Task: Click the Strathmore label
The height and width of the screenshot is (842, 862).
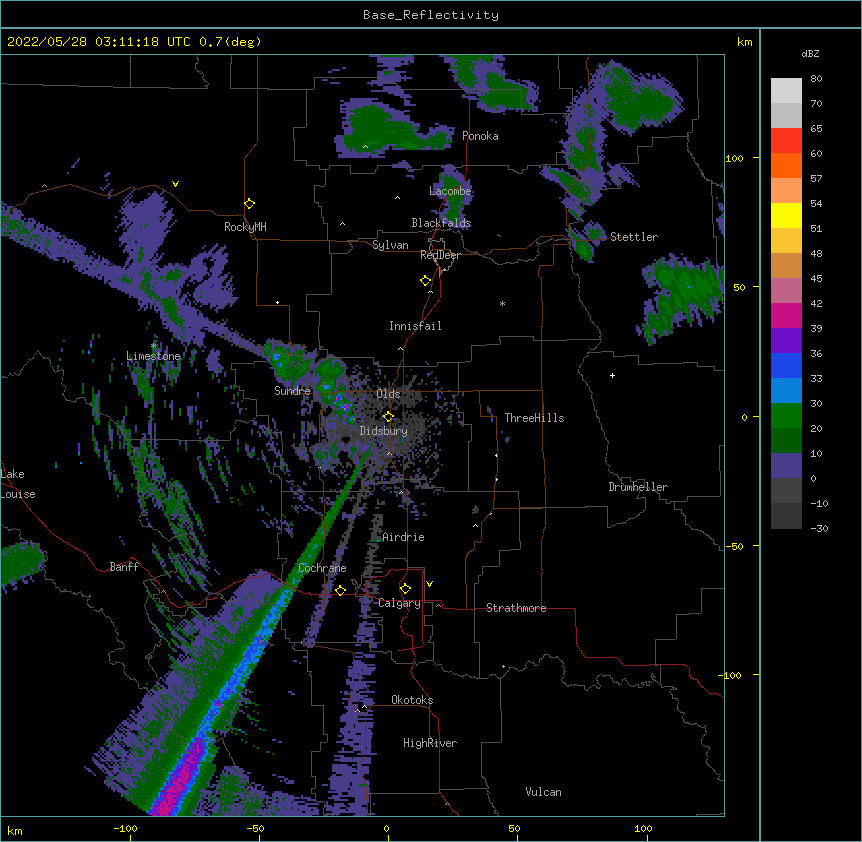Action: [x=516, y=608]
